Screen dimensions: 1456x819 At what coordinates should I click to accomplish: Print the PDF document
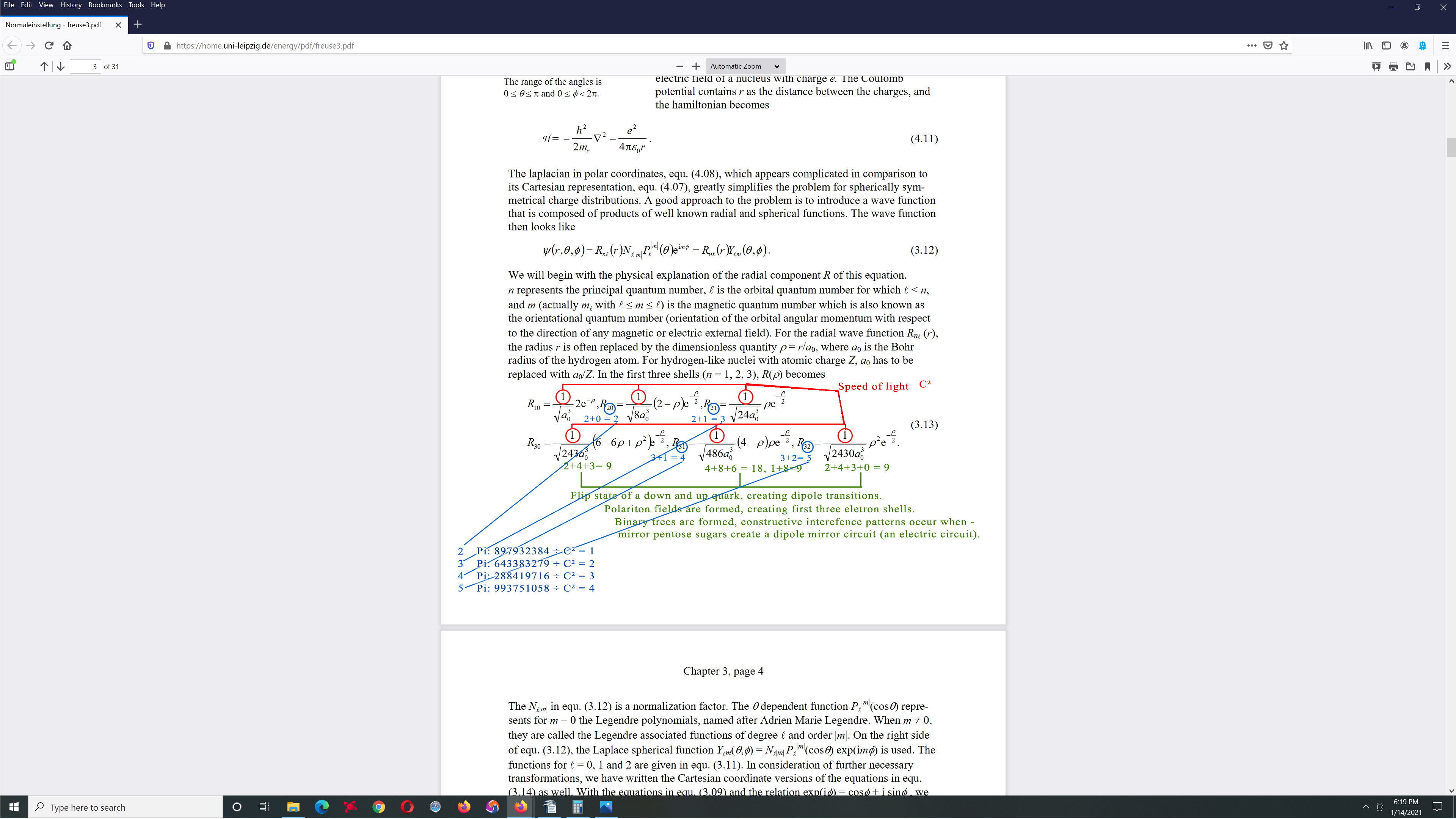coord(1393,66)
